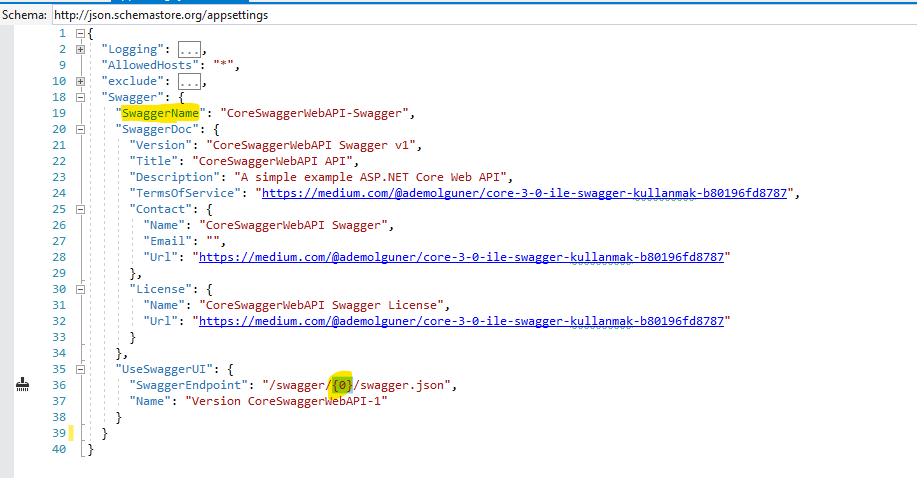Click line number 36
Screen dimensions: 917x478
tap(59, 385)
